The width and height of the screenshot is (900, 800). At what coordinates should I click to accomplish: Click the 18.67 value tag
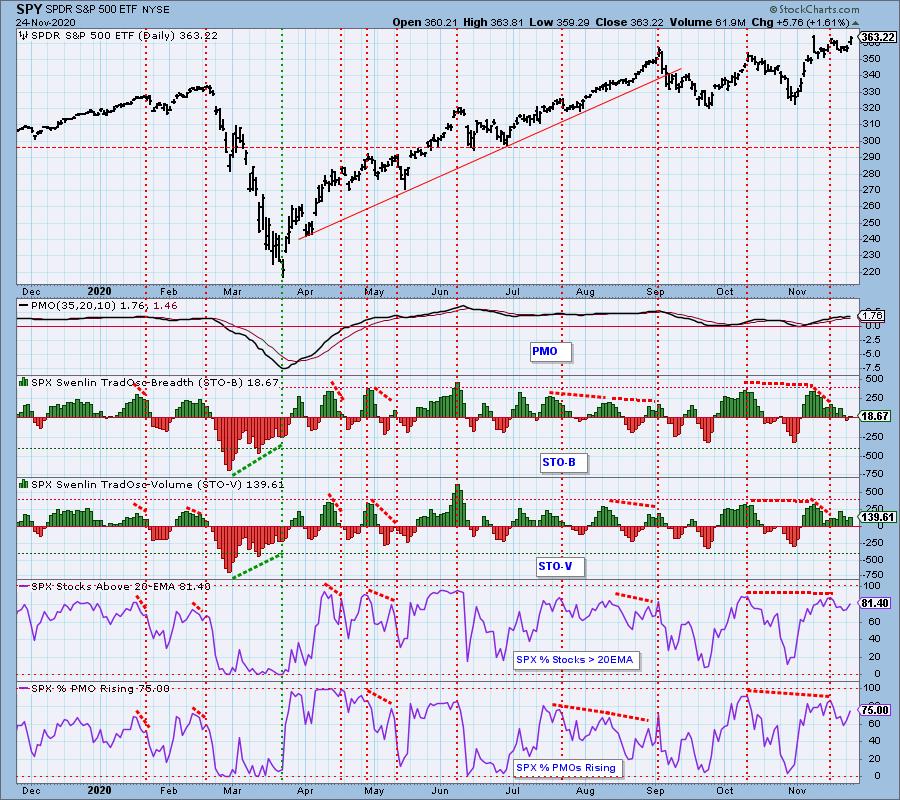tap(875, 417)
